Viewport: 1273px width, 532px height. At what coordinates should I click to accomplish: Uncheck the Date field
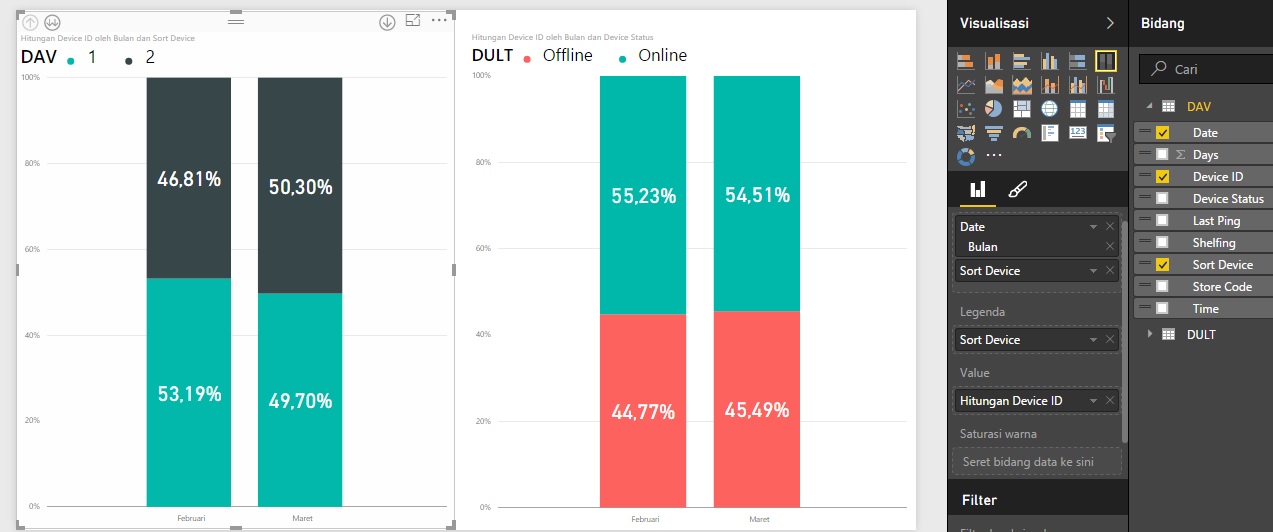(x=1163, y=133)
